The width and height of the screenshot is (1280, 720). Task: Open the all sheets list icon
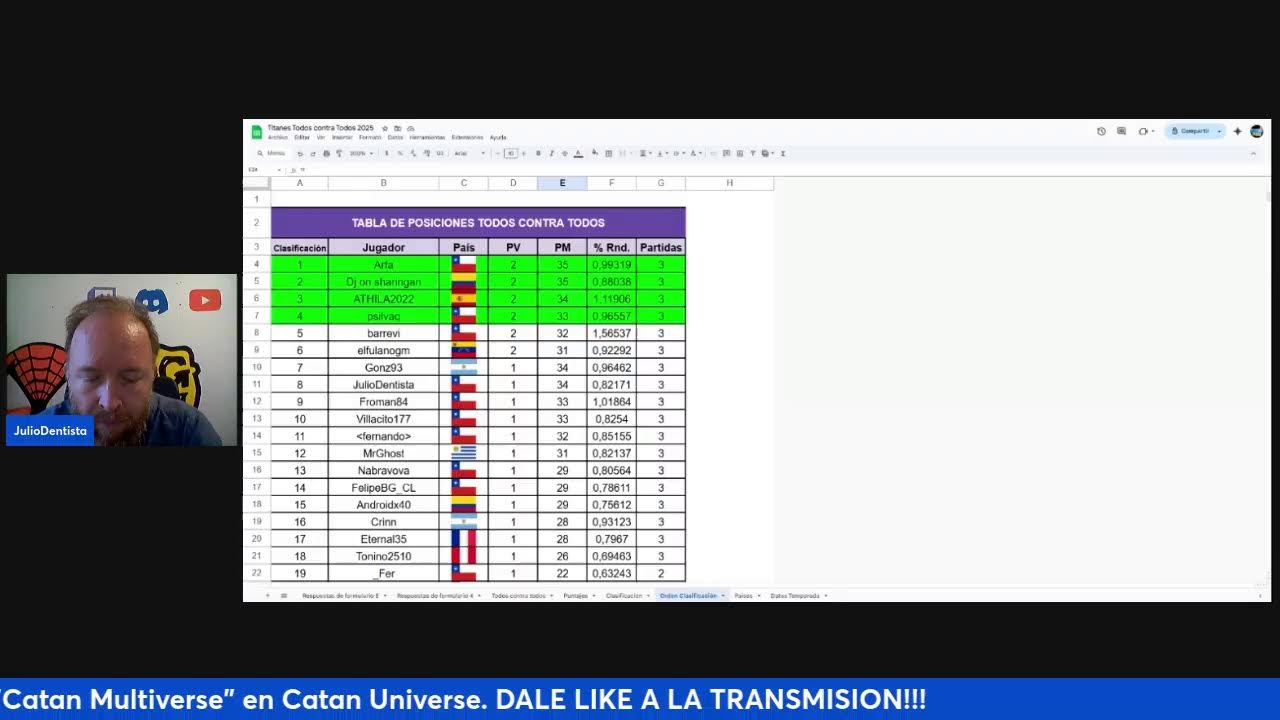pyautogui.click(x=284, y=595)
